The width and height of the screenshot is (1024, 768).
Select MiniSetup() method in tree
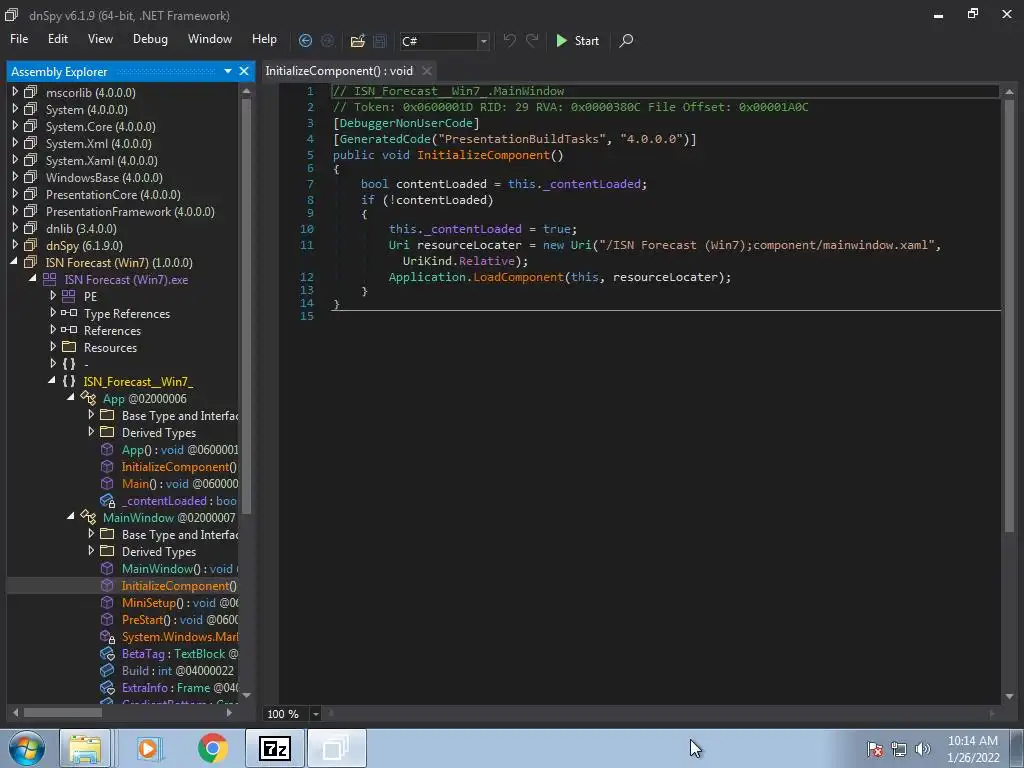pos(180,603)
